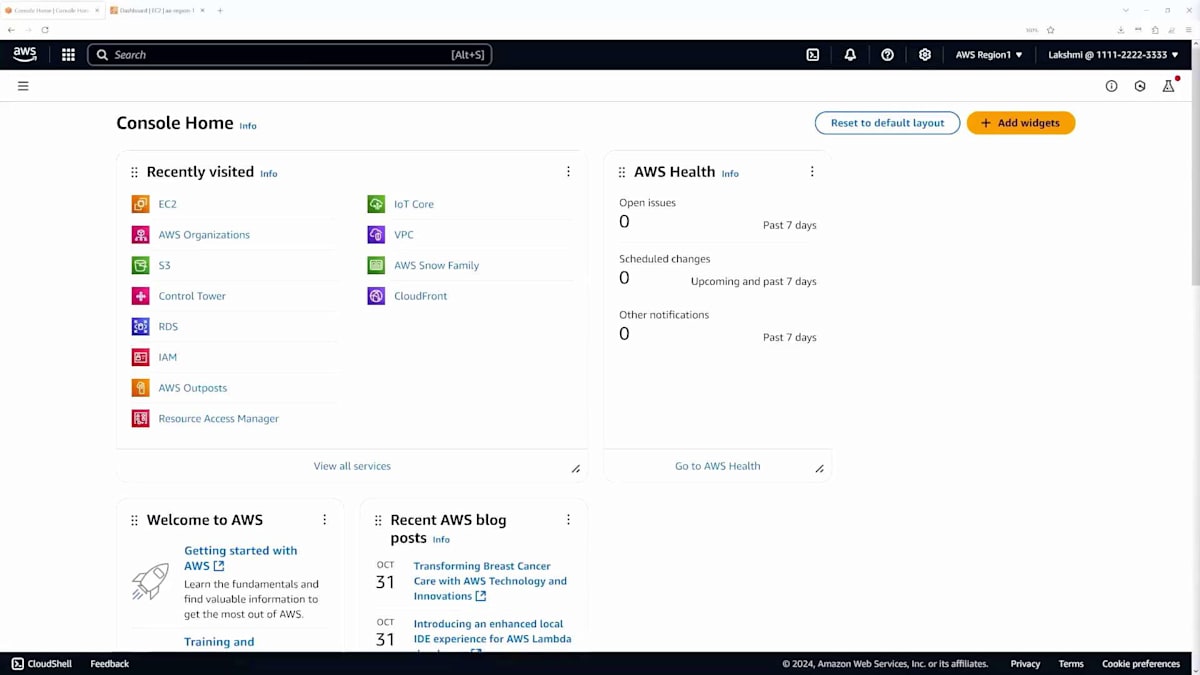Click the browser back arrow
This screenshot has width=1200, height=675.
[x=11, y=30]
